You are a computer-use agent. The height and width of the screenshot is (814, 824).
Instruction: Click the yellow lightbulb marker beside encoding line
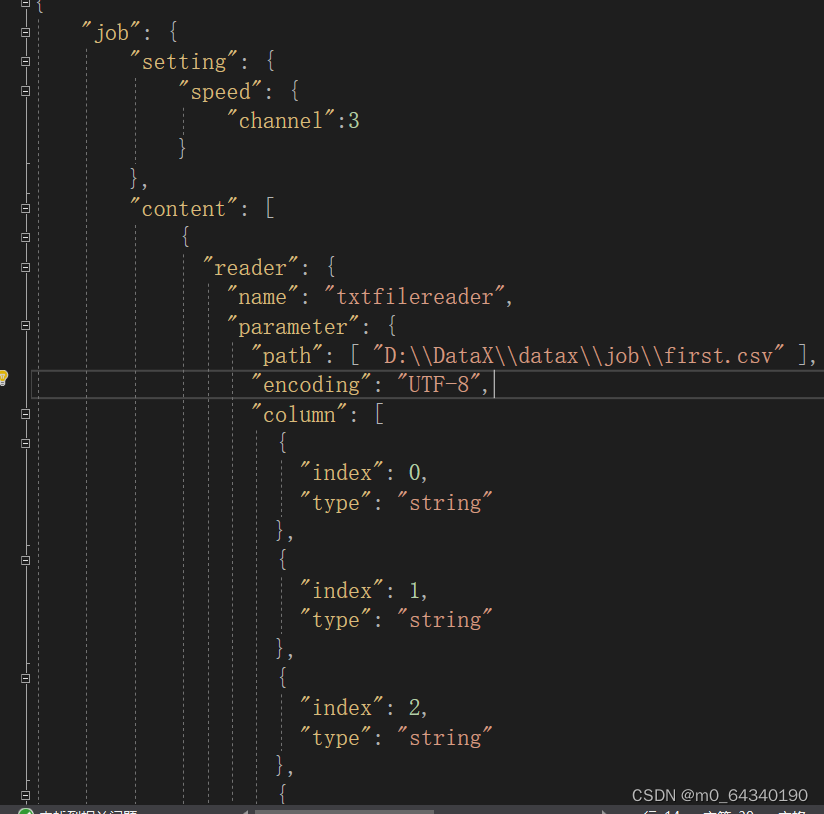(x=5, y=378)
